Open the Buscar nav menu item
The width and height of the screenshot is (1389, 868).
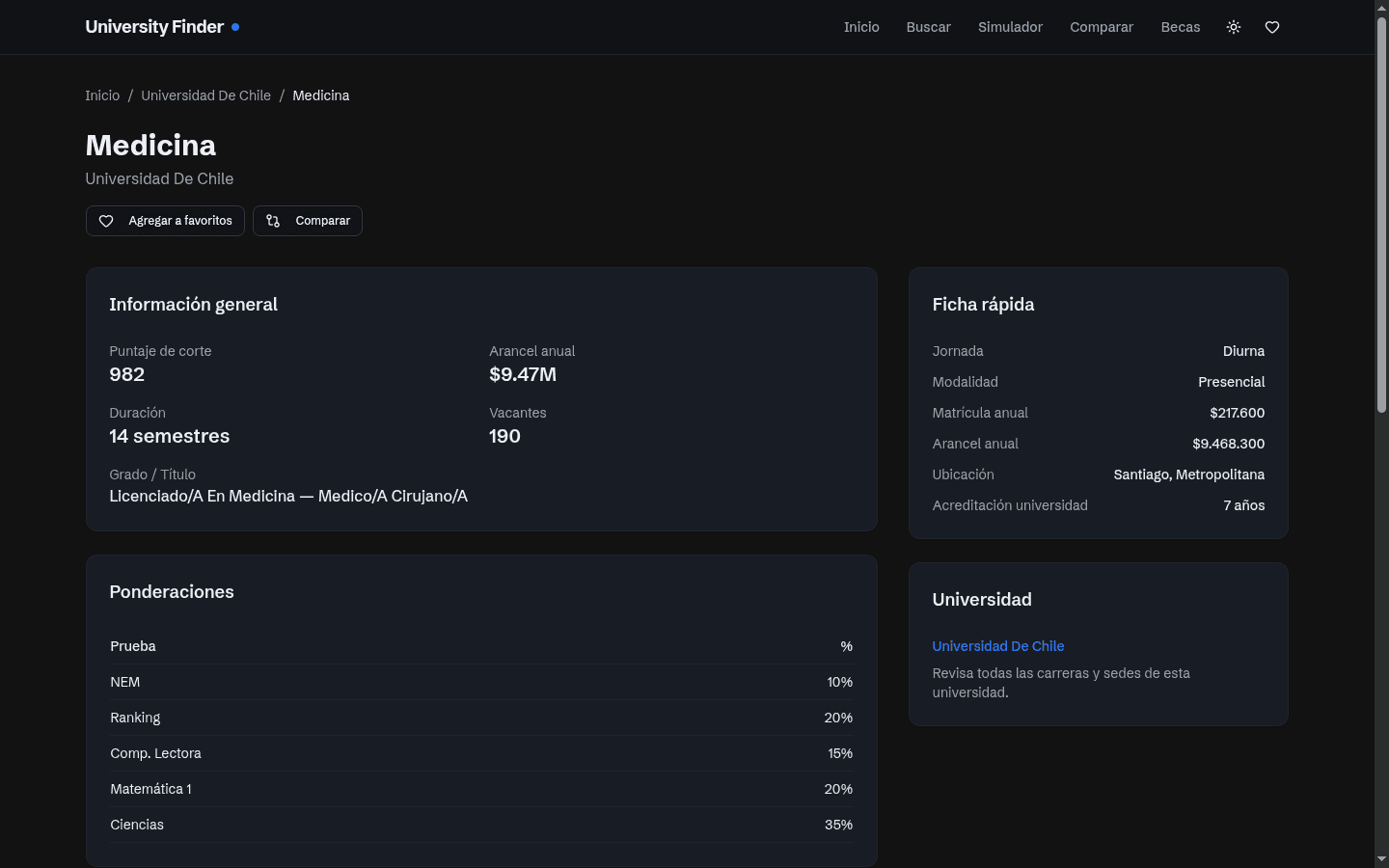[929, 27]
